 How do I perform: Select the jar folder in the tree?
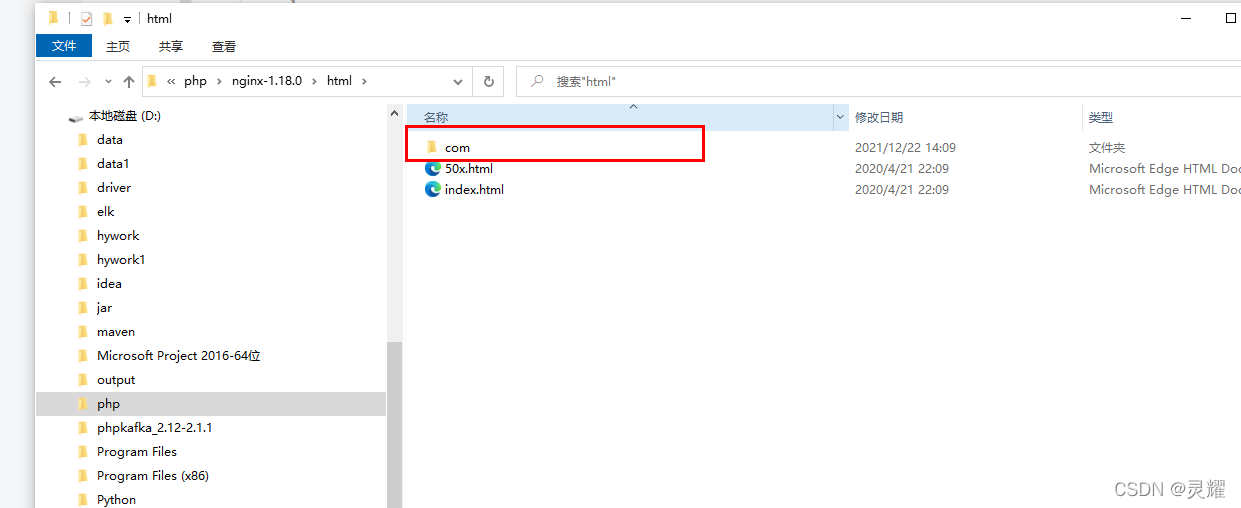(104, 307)
